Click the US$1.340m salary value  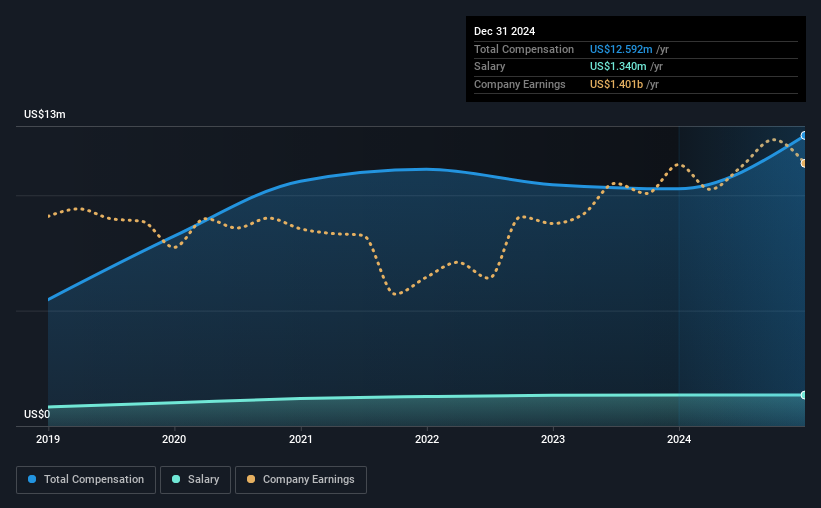coord(618,67)
